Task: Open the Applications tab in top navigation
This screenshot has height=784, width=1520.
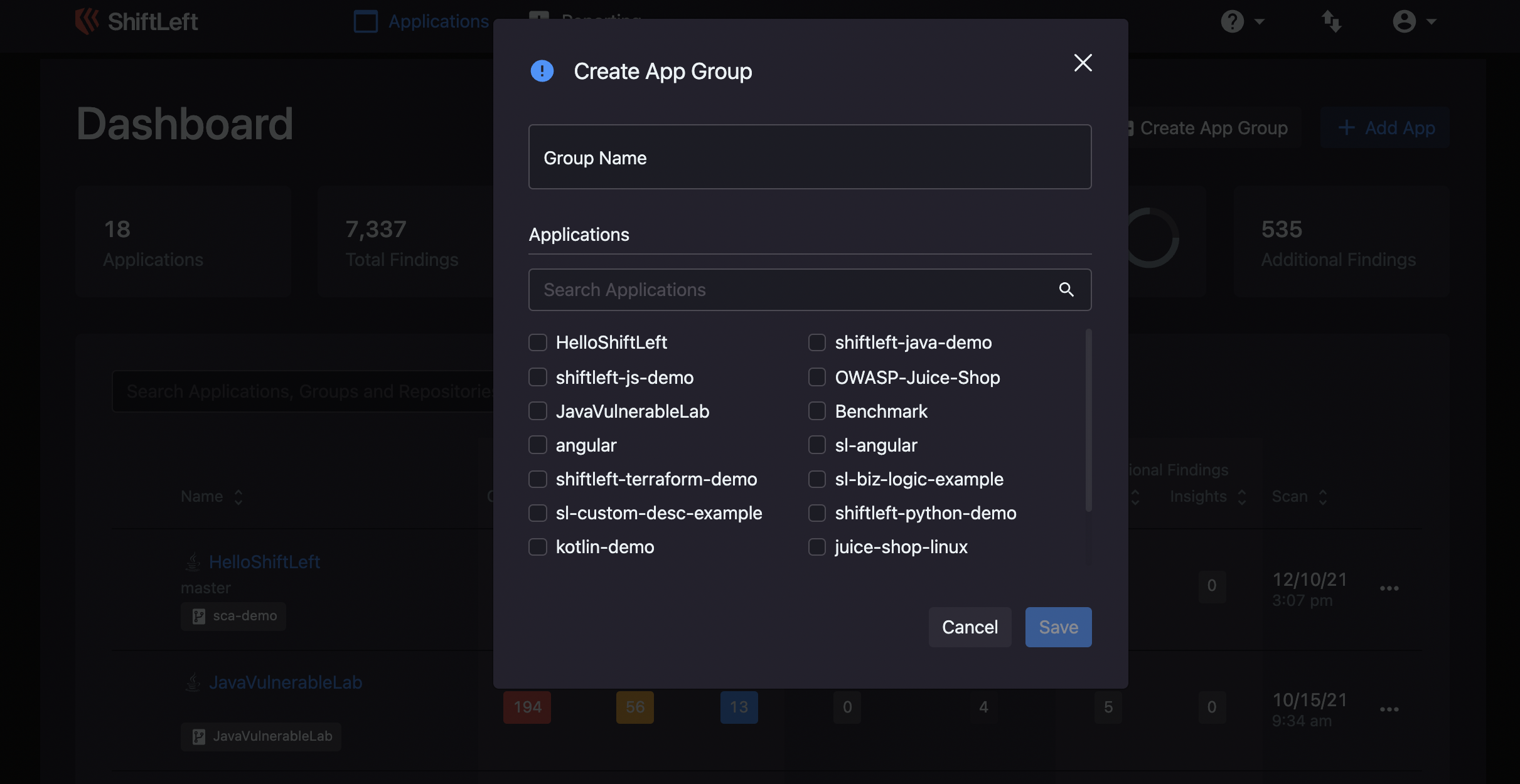Action: 421,21
